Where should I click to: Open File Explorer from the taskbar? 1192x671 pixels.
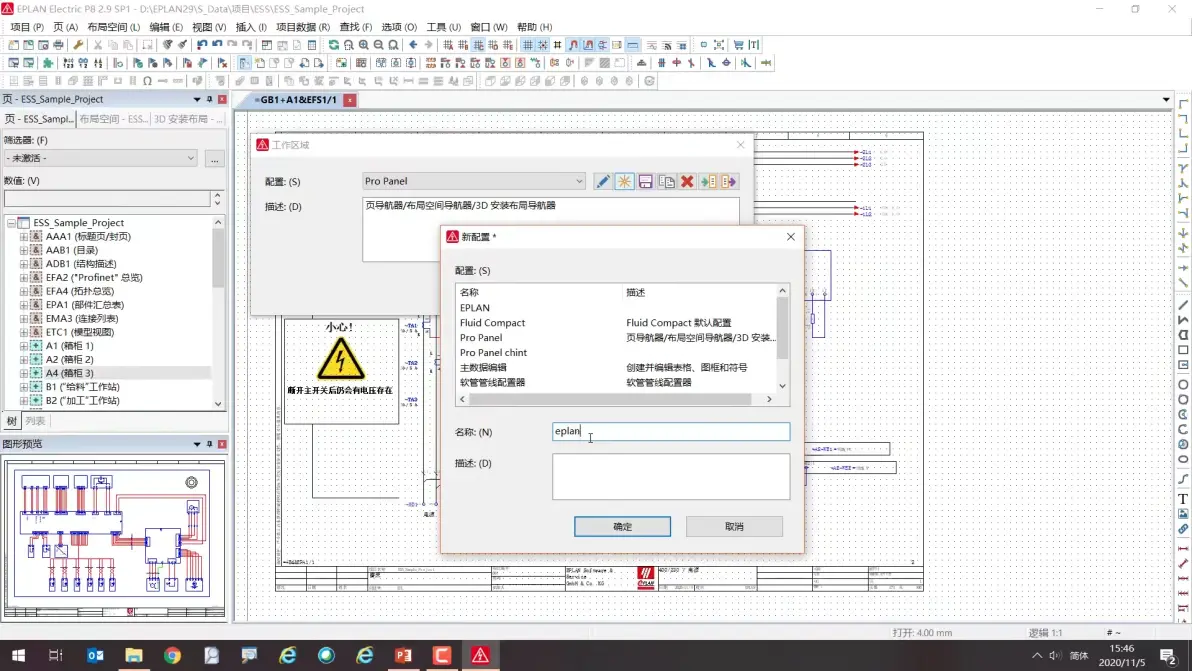tap(134, 655)
